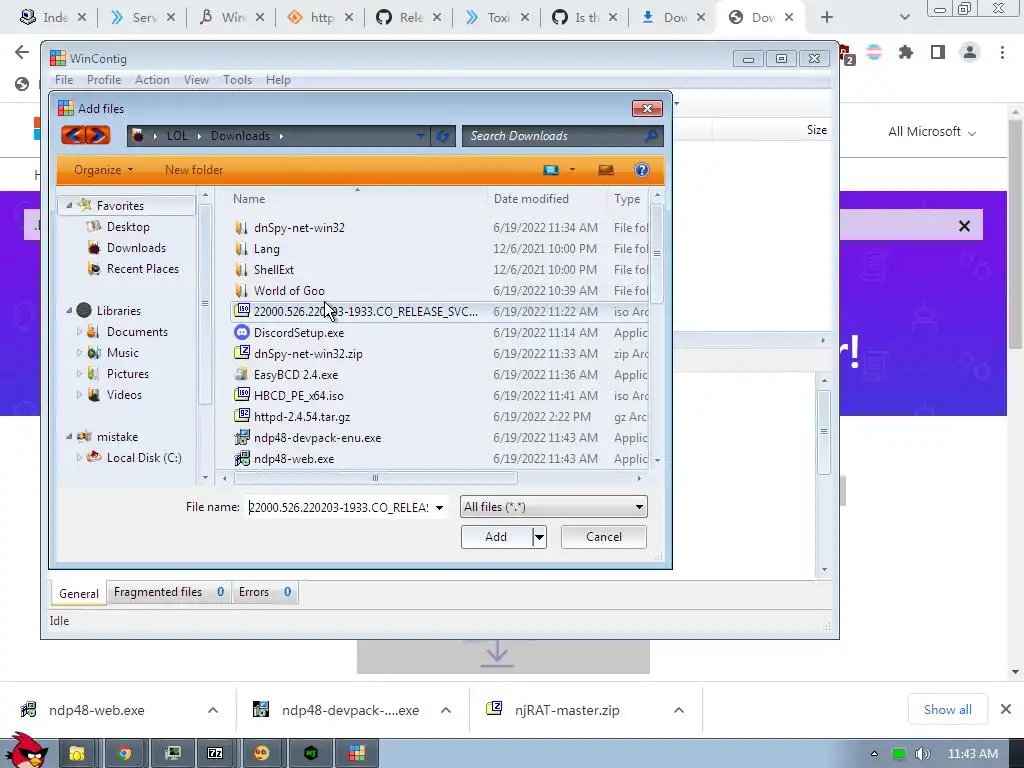Screen dimensions: 1024x768
Task: Click New folder in toolbar
Action: pyautogui.click(x=194, y=170)
